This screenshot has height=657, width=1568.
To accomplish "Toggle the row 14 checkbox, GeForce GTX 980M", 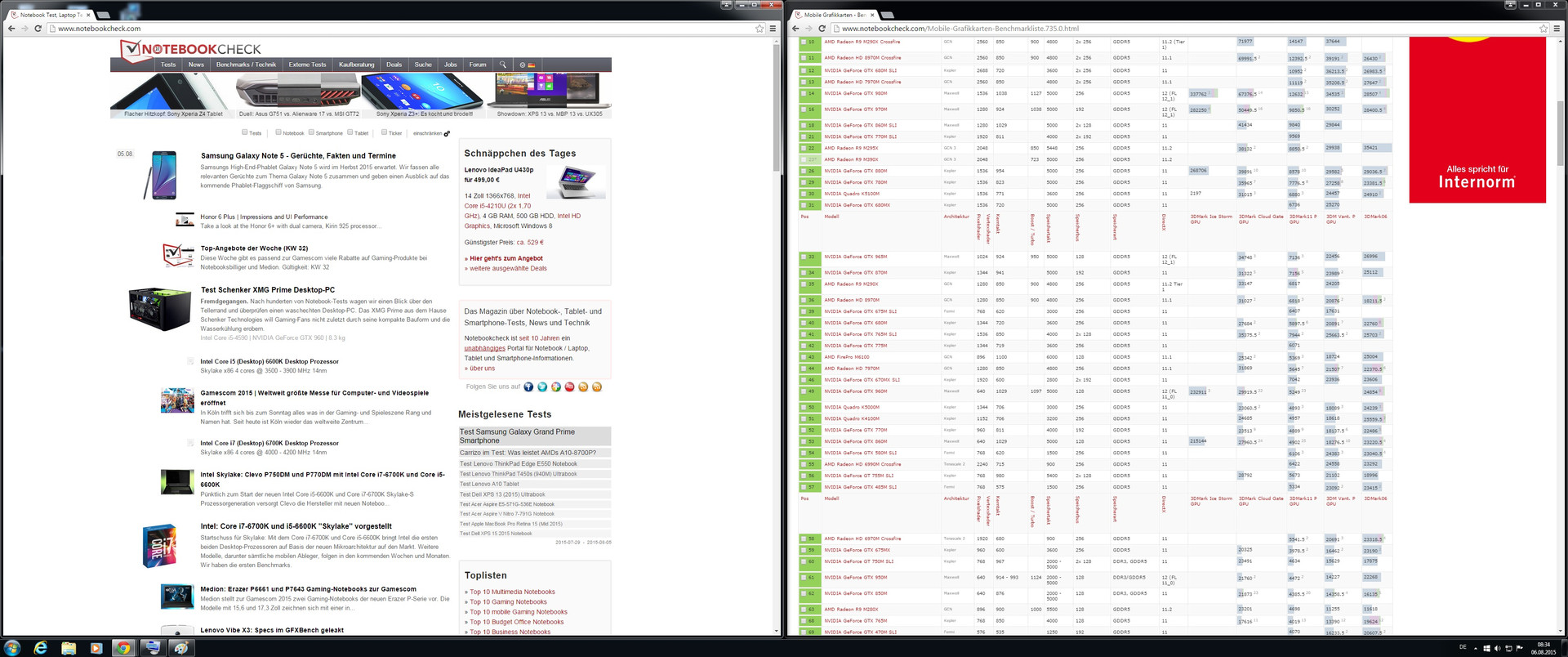I will coord(803,94).
